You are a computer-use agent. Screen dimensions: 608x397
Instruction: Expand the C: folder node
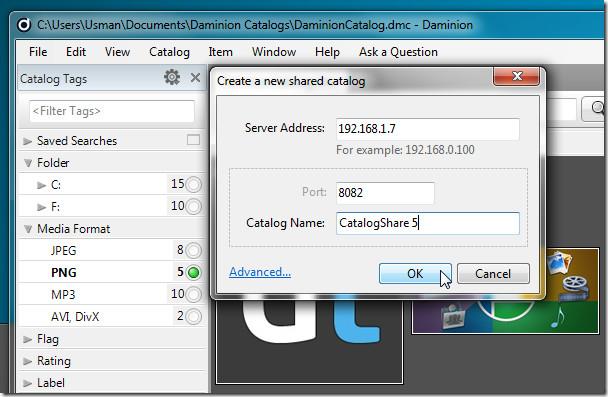click(x=41, y=185)
